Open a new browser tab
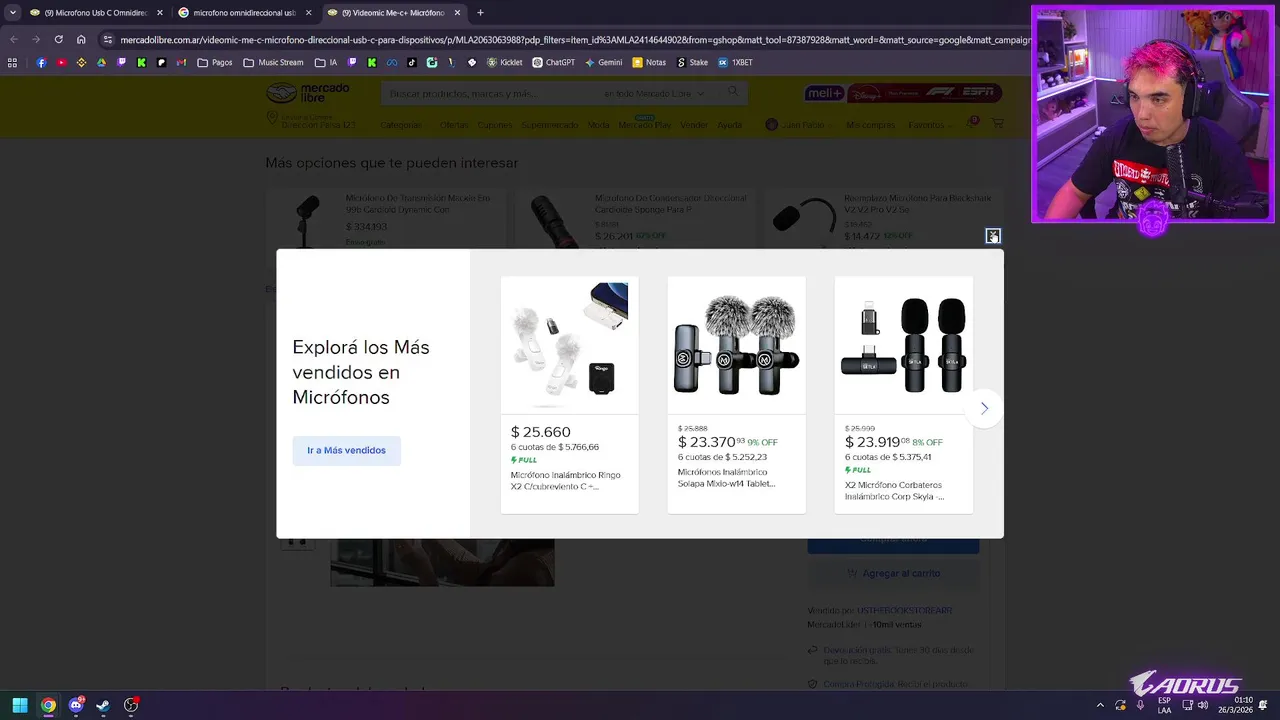This screenshot has height=720, width=1280. (480, 13)
